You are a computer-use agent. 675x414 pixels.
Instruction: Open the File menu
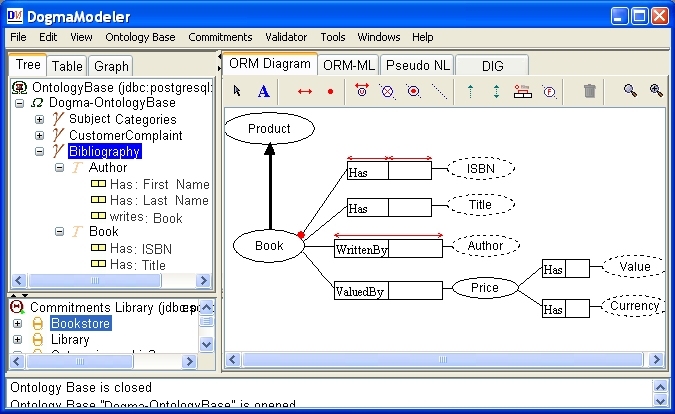tap(18, 37)
